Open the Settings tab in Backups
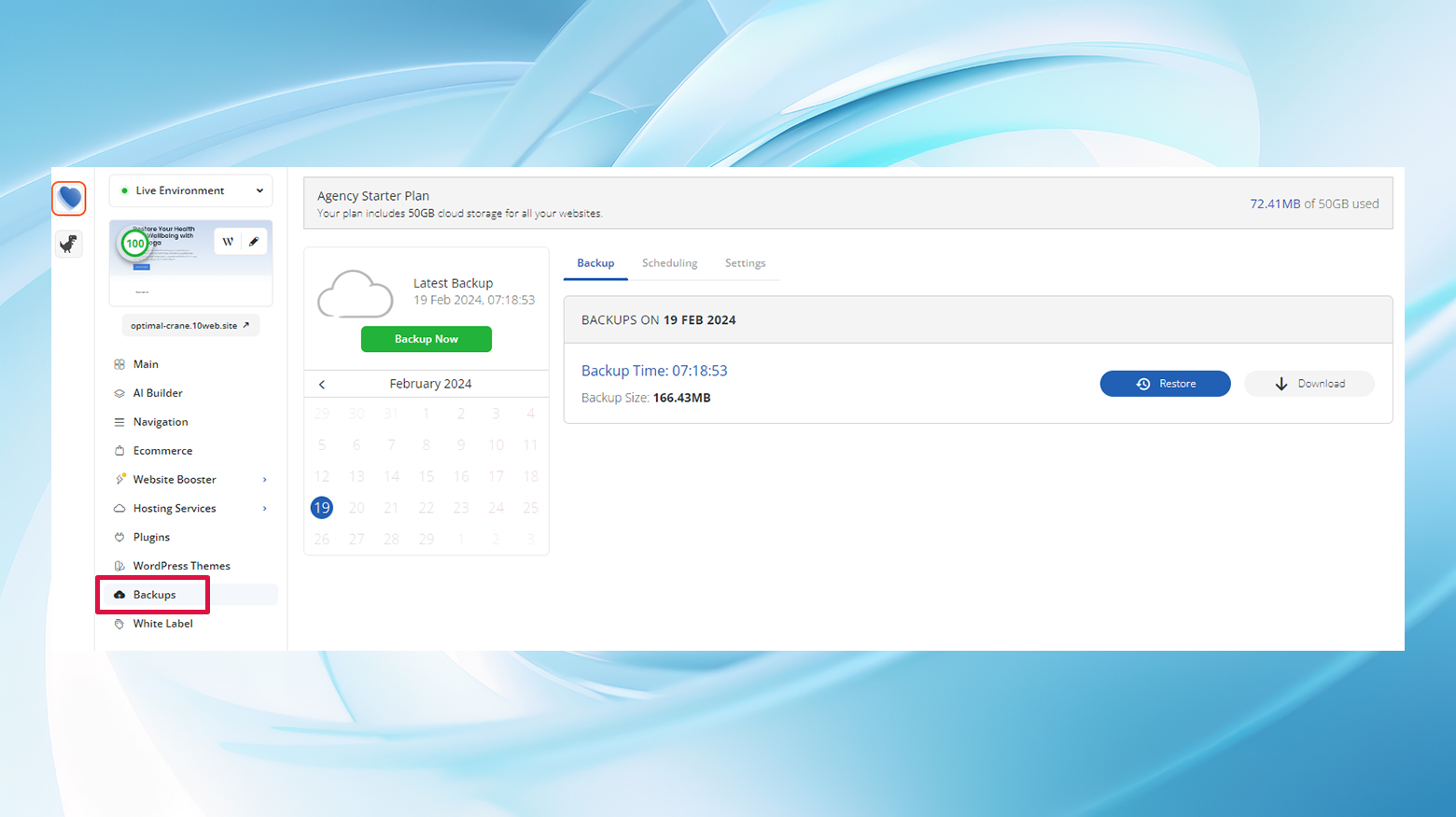Image resolution: width=1456 pixels, height=817 pixels. tap(745, 262)
